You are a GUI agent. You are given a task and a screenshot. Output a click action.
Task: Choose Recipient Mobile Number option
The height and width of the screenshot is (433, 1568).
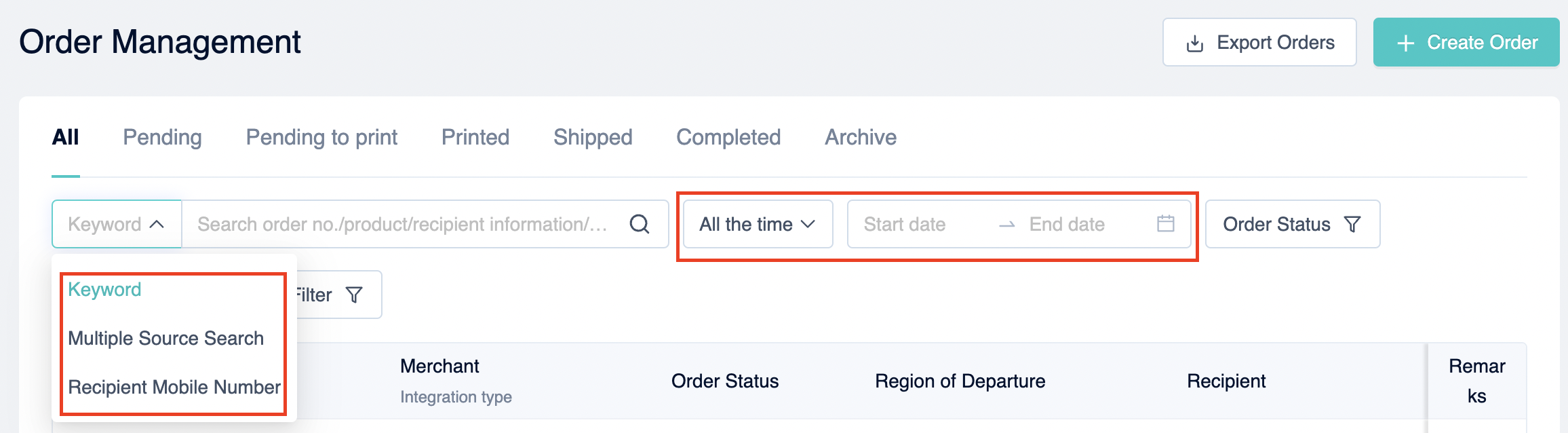(x=174, y=387)
